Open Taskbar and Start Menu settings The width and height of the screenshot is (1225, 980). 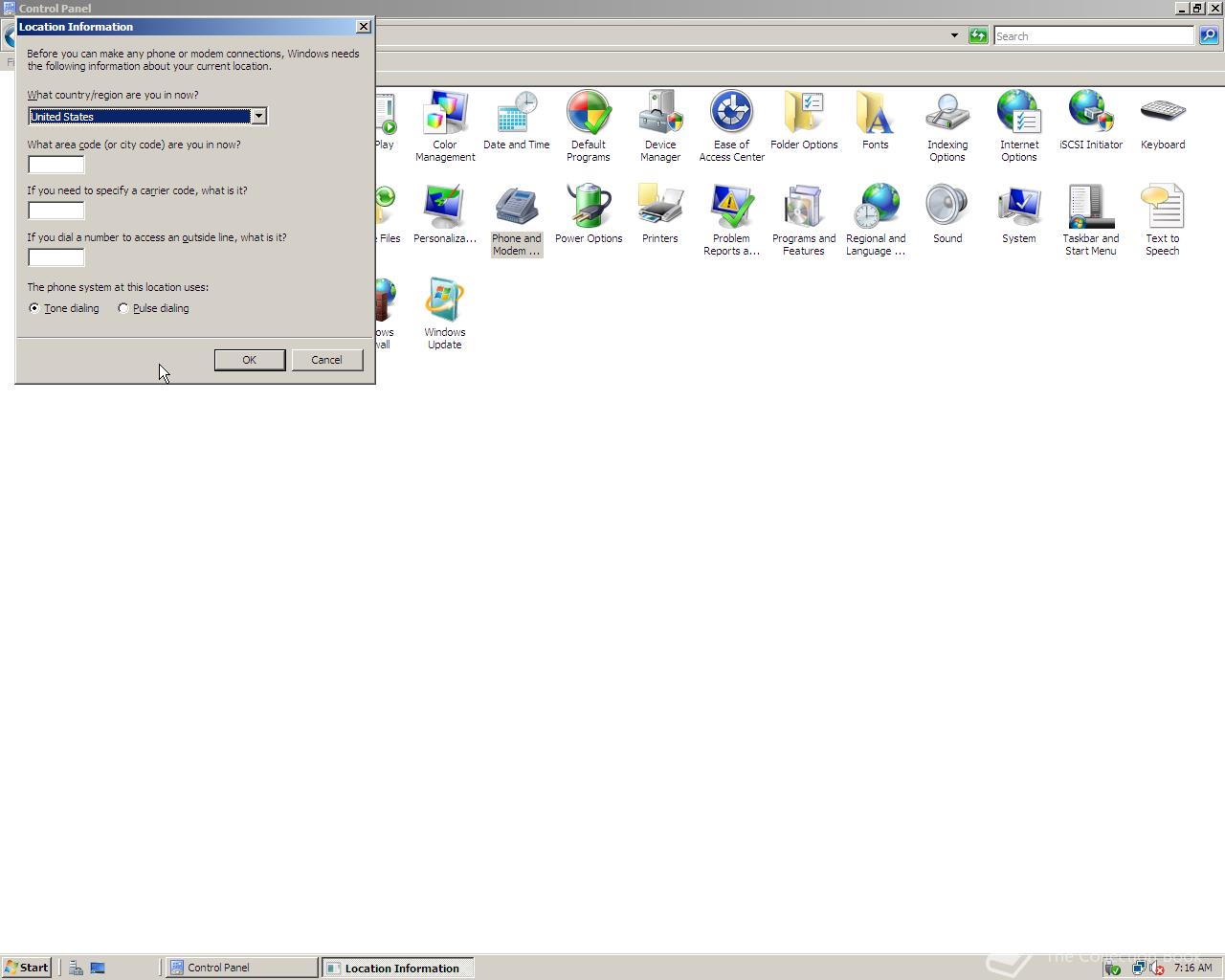(x=1091, y=220)
